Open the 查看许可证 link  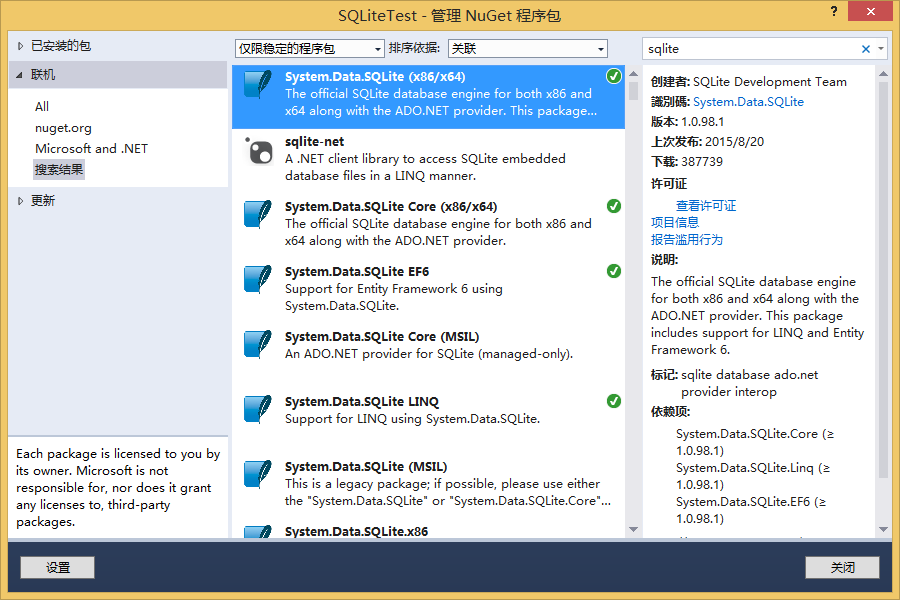[705, 206]
